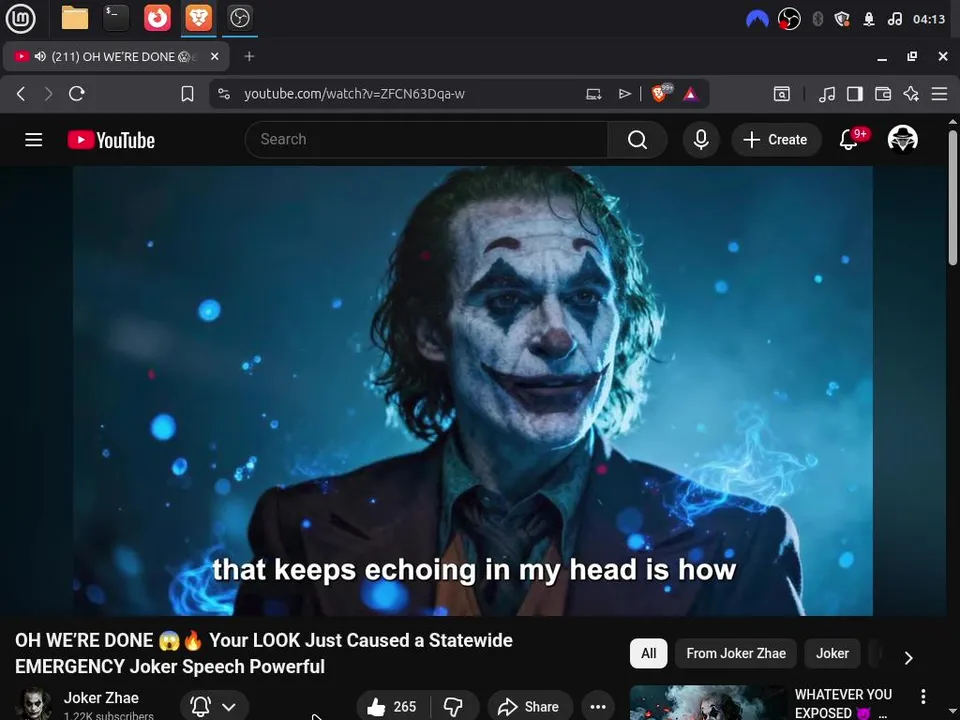This screenshot has height=720, width=960.
Task: Reload the current page
Action: (x=77, y=94)
